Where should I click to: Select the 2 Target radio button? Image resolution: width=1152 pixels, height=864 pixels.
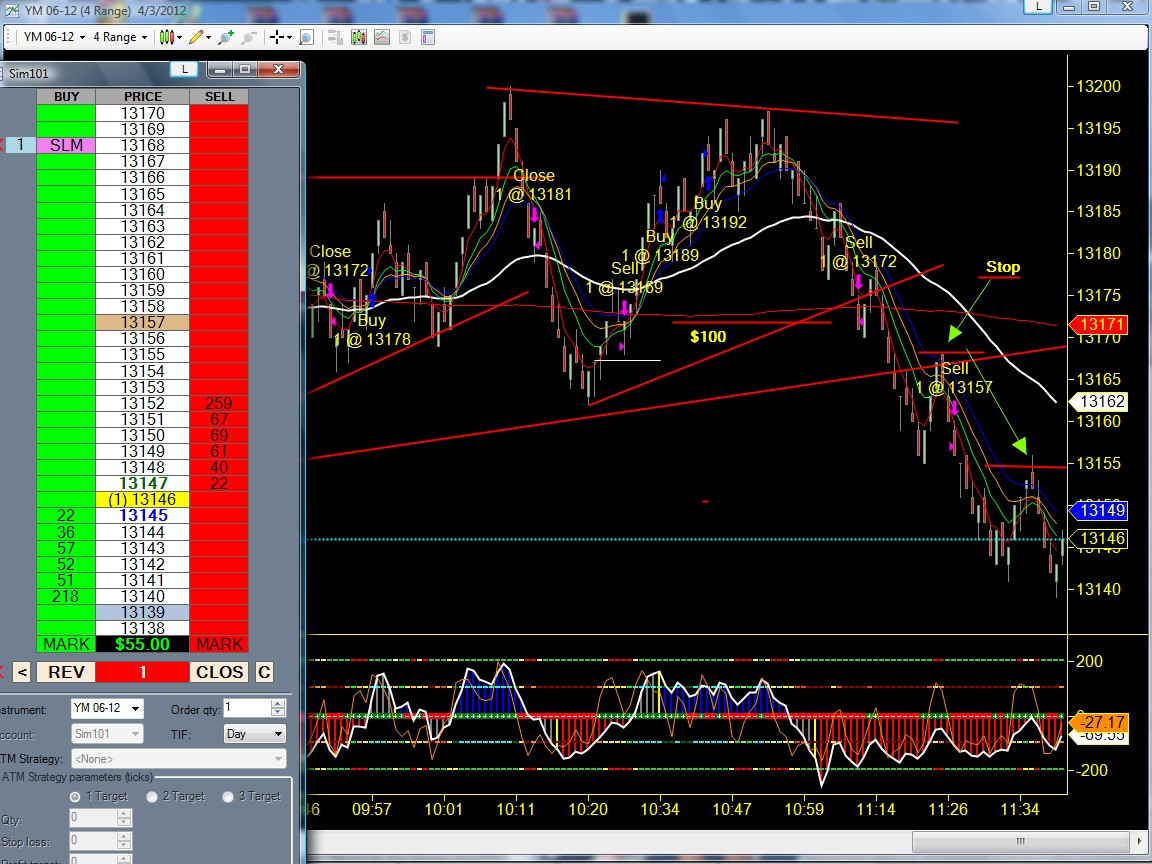(x=152, y=796)
